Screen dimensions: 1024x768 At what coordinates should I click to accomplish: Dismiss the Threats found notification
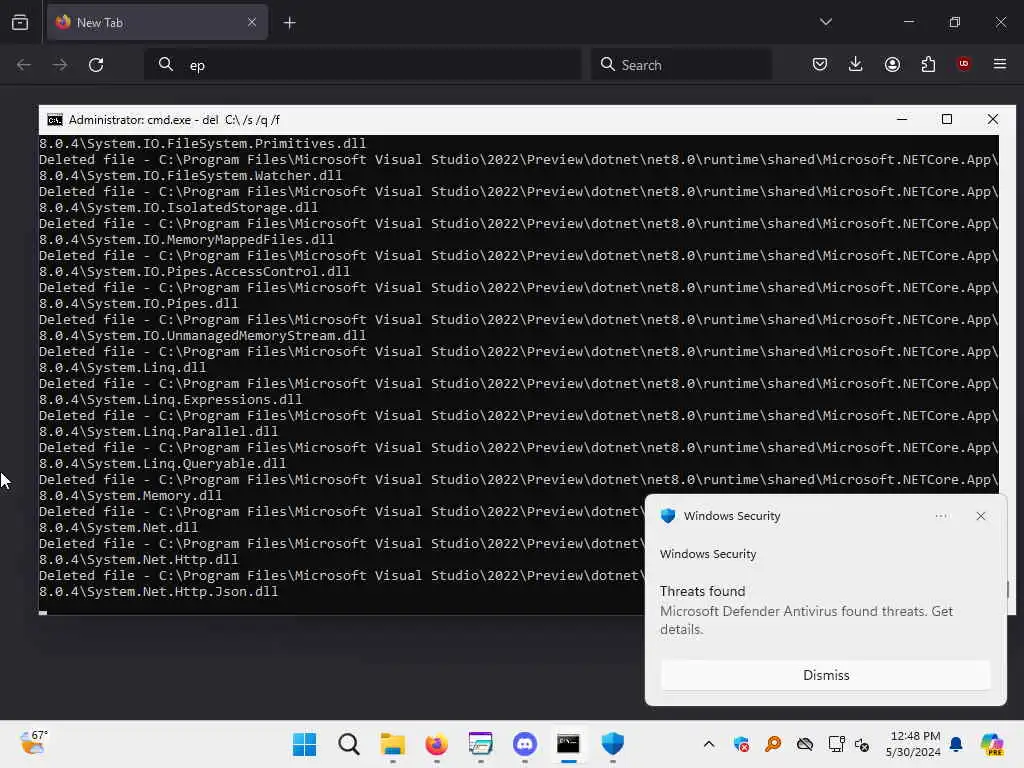tap(825, 675)
